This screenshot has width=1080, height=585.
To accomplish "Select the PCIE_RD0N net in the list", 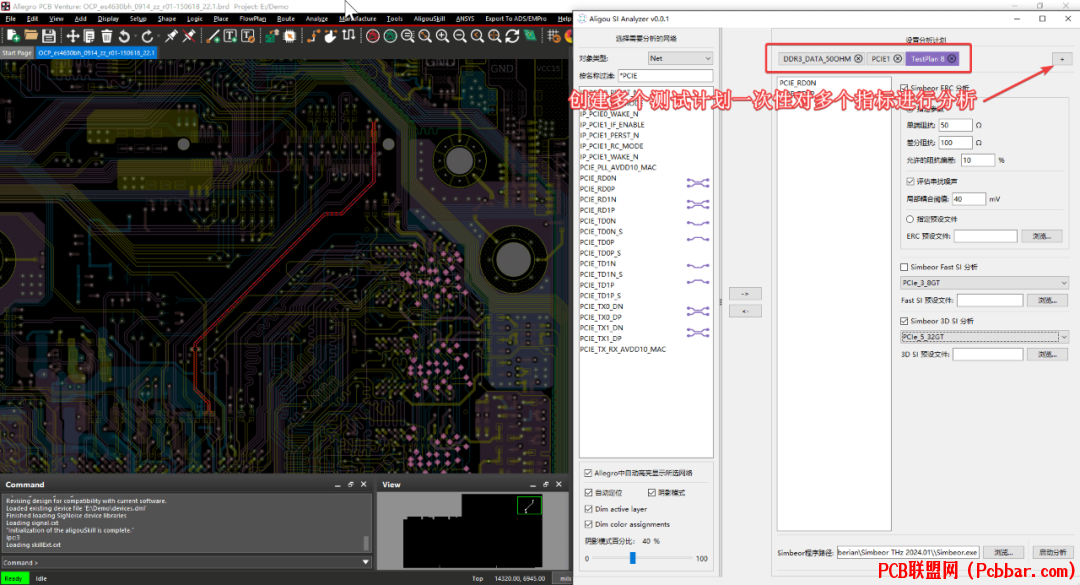I will point(598,178).
